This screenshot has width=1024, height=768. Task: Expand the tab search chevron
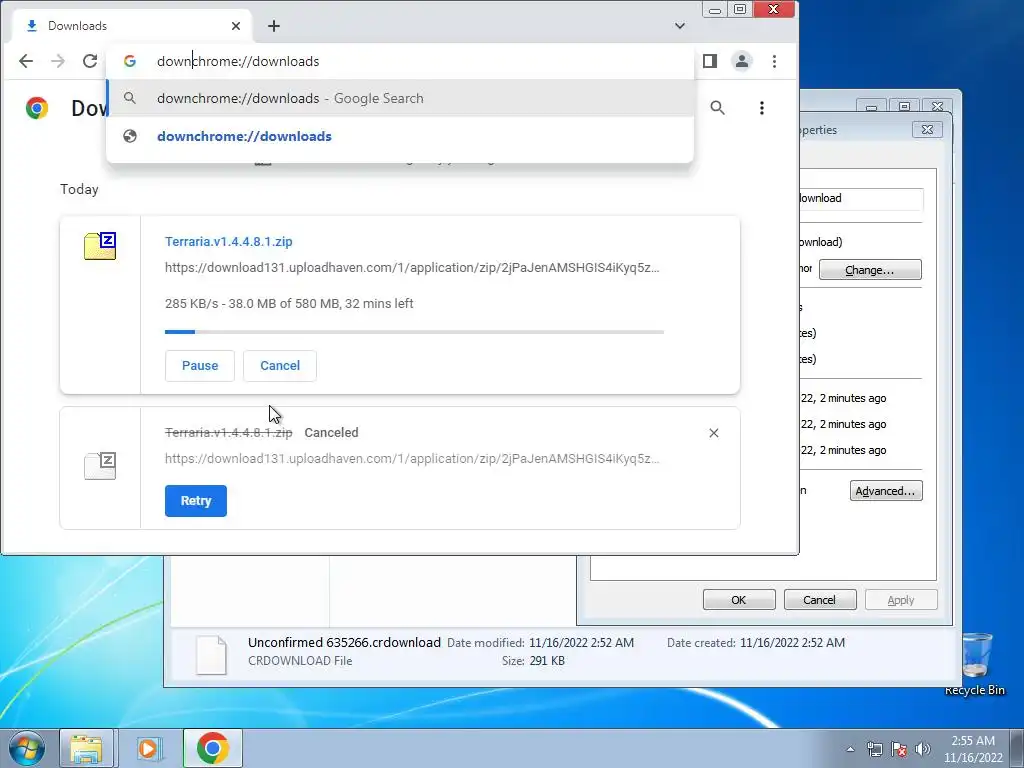[680, 25]
